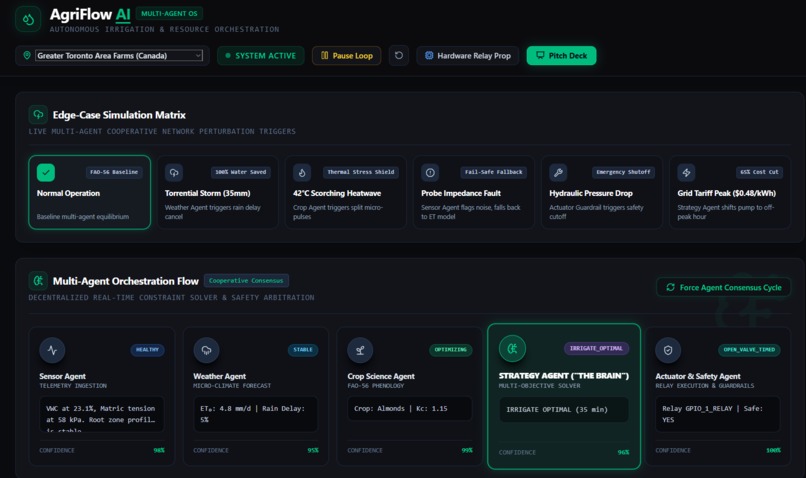Toggle the SYSTEM ACTIVE status button
806x478 pixels.
click(x=261, y=56)
